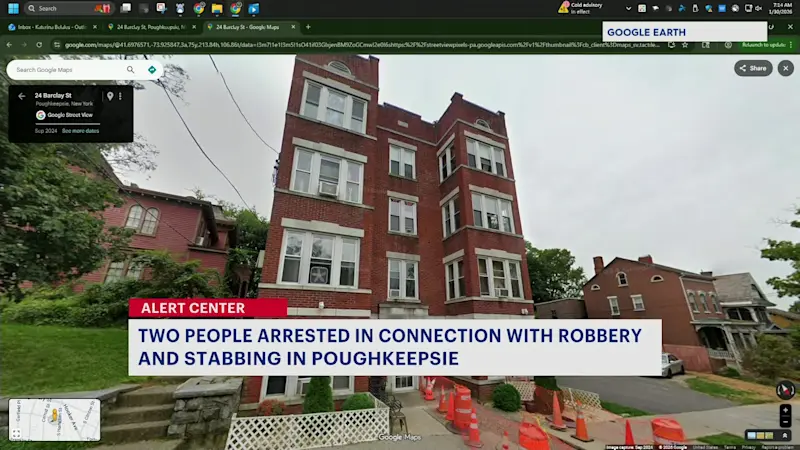Click inside the Search Google Maps field
The height and width of the screenshot is (450, 800).
tap(69, 70)
